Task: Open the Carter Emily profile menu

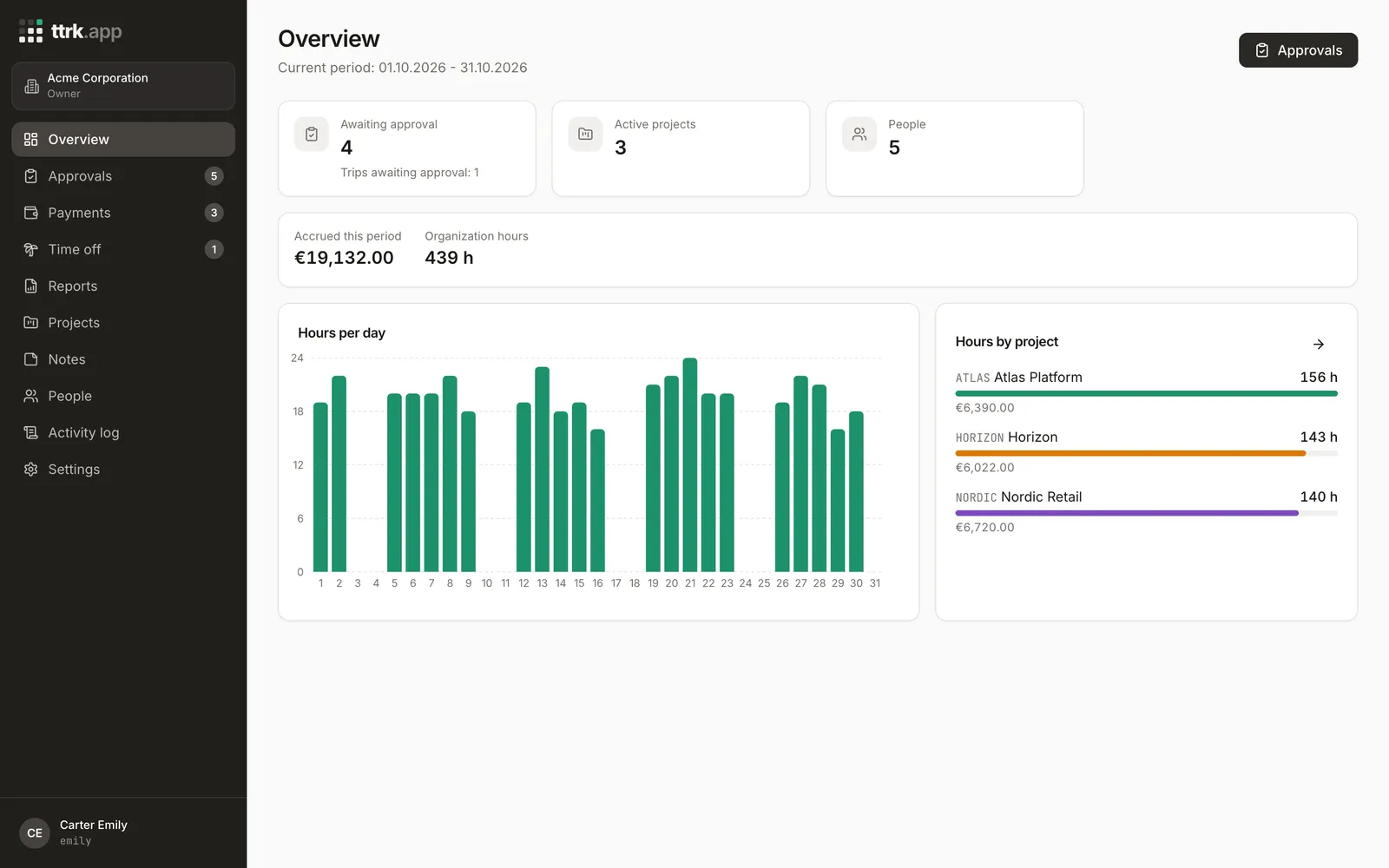Action: coord(123,833)
